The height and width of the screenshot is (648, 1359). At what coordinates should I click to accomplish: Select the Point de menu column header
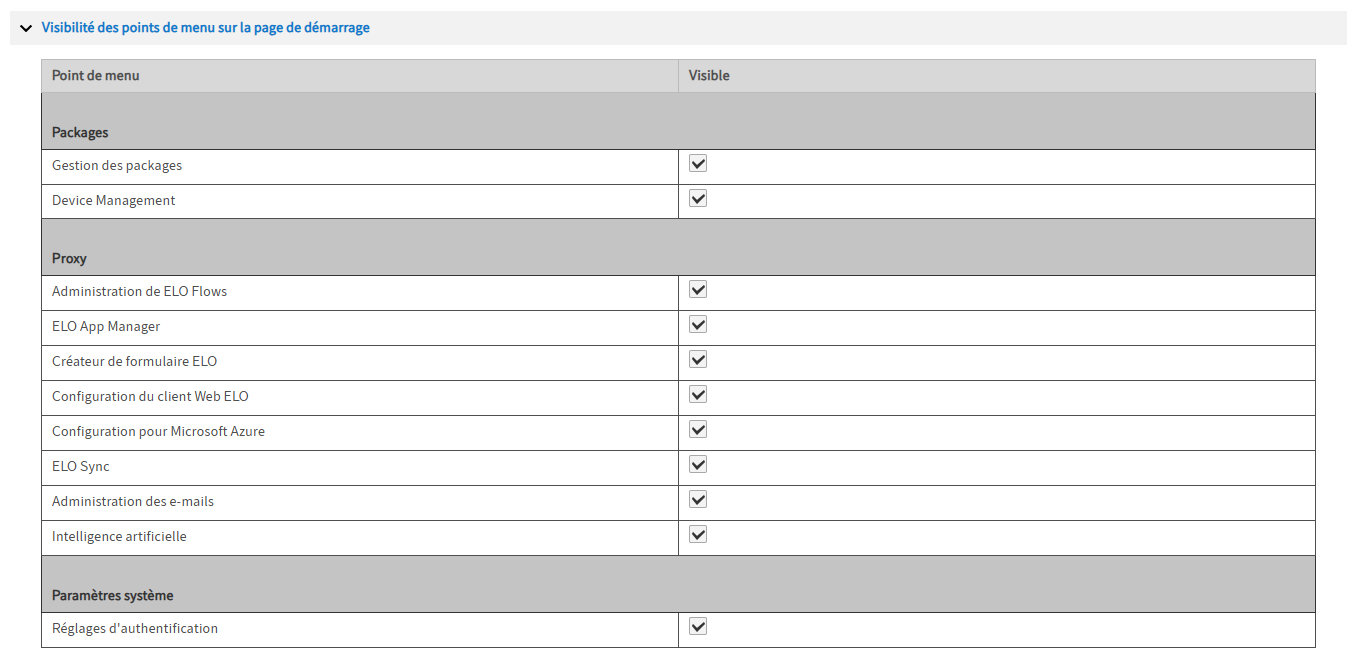(x=95, y=75)
